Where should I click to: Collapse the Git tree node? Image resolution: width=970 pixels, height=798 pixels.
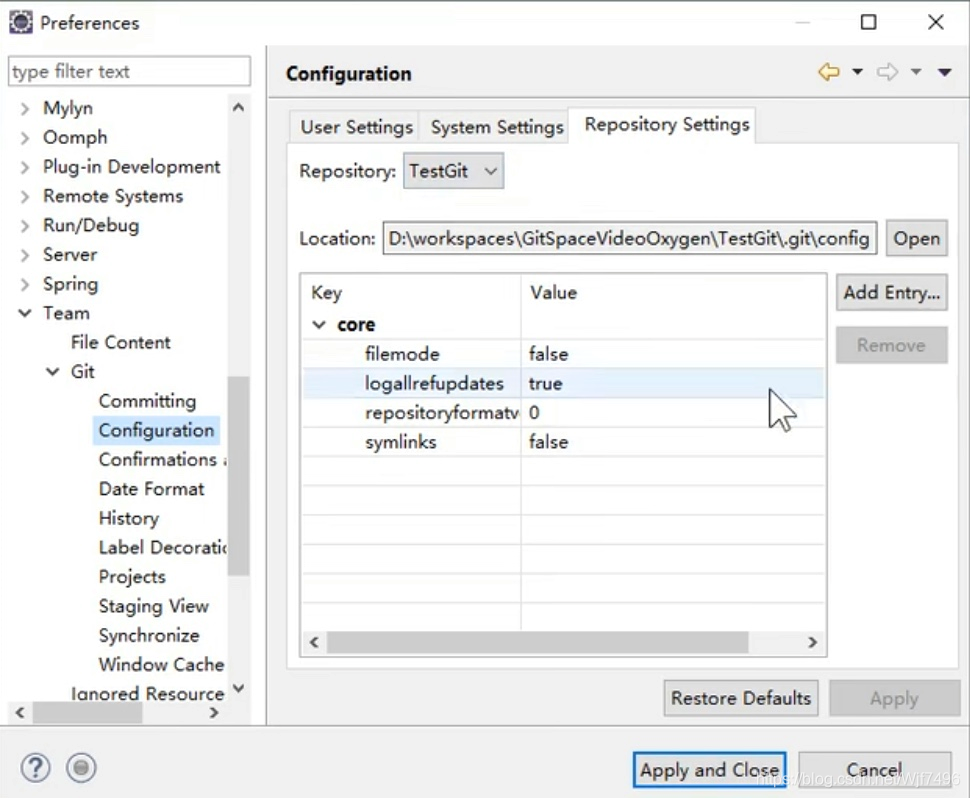click(53, 372)
